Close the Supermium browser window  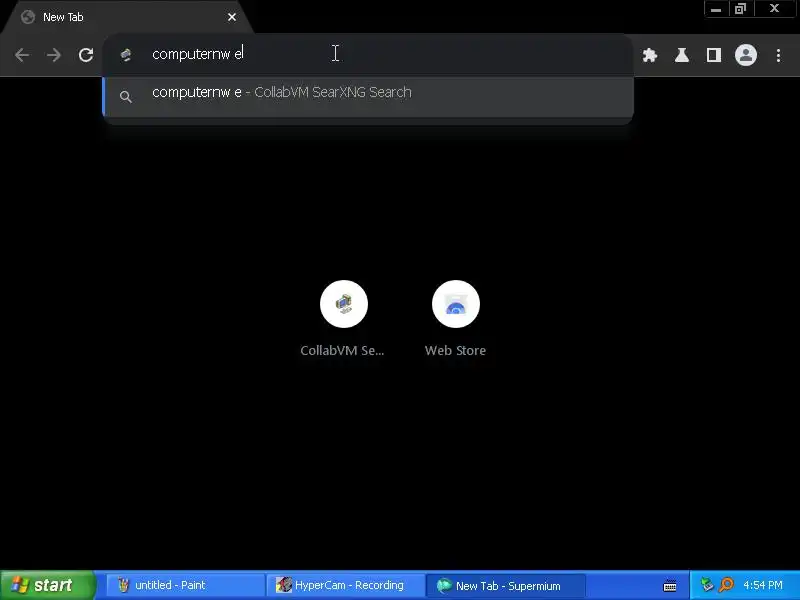(774, 9)
